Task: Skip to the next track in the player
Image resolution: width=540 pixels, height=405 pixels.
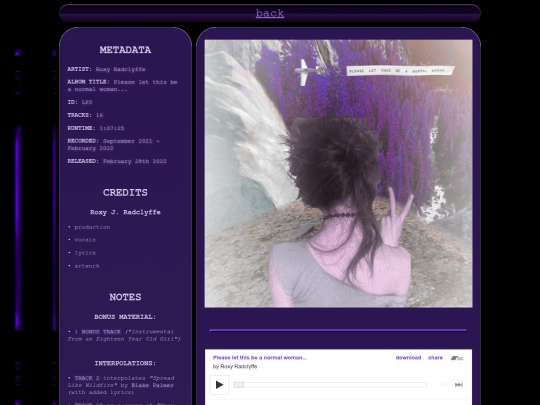Action: pyautogui.click(x=458, y=385)
